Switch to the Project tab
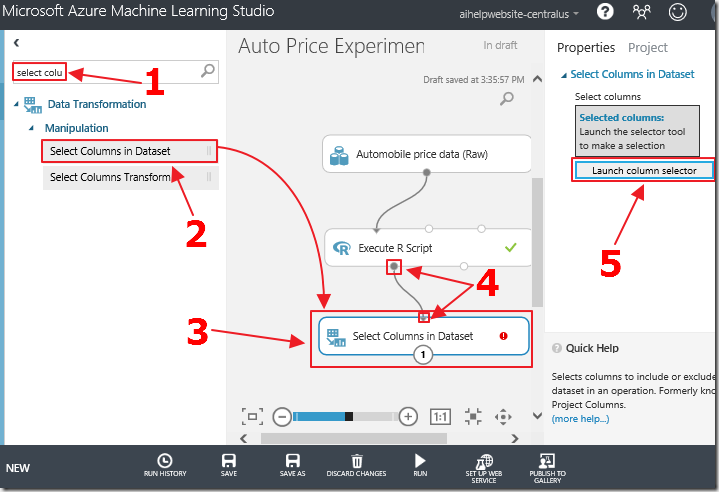 647,48
